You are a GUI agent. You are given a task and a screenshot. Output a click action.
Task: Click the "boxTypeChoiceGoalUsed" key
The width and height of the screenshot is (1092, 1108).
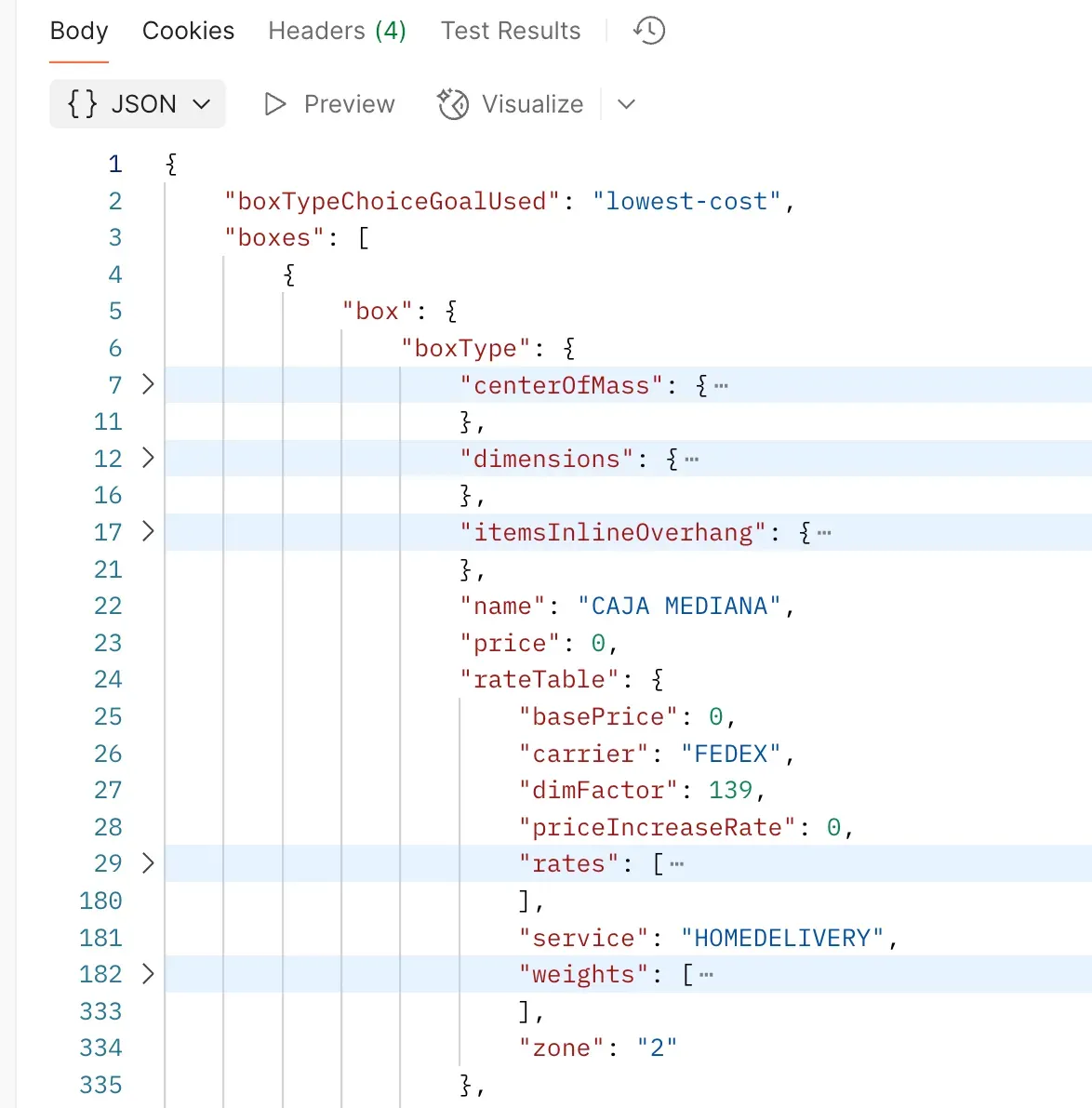392,201
